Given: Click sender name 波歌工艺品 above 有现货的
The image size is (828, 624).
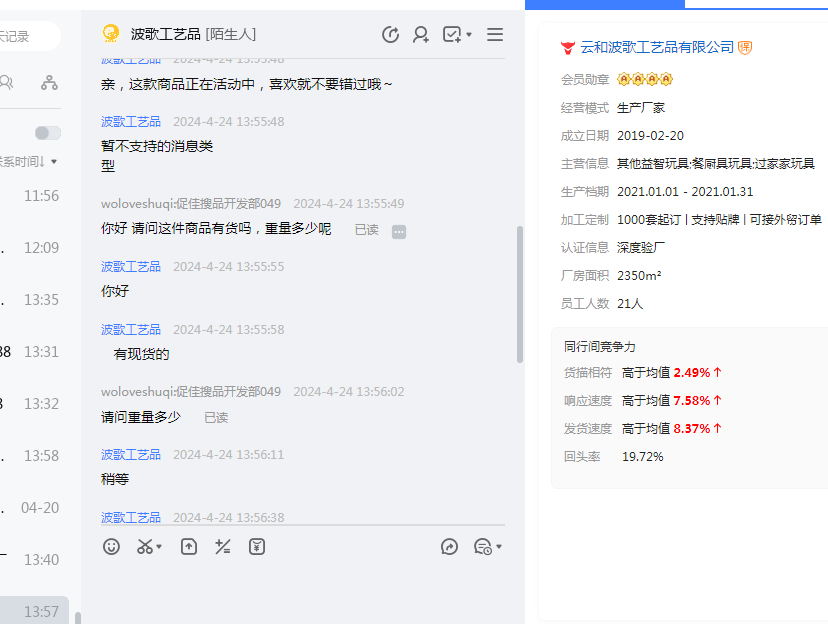Looking at the screenshot, I should coord(131,329).
